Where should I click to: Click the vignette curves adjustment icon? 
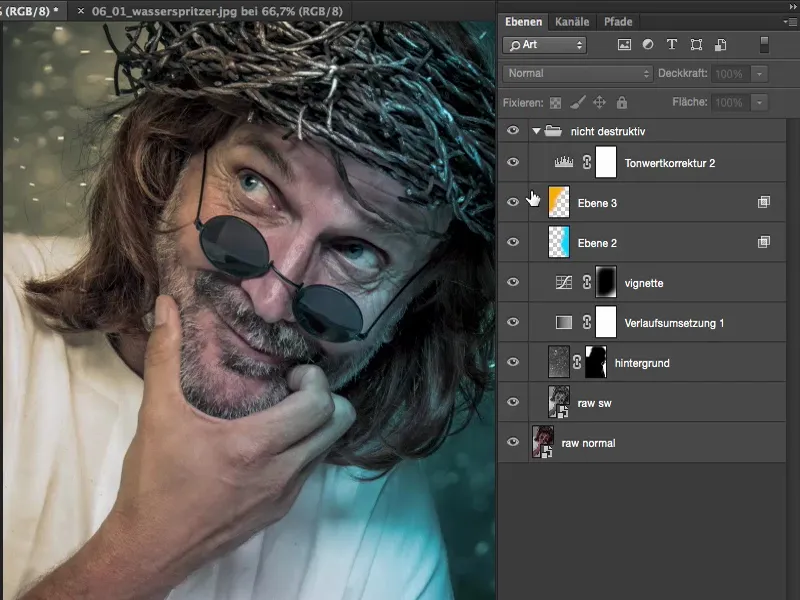point(564,283)
